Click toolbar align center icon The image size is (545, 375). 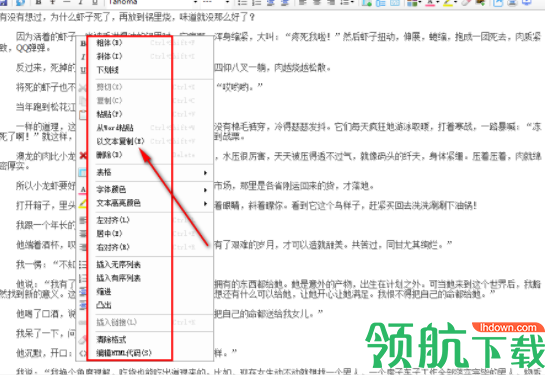[316, 2]
